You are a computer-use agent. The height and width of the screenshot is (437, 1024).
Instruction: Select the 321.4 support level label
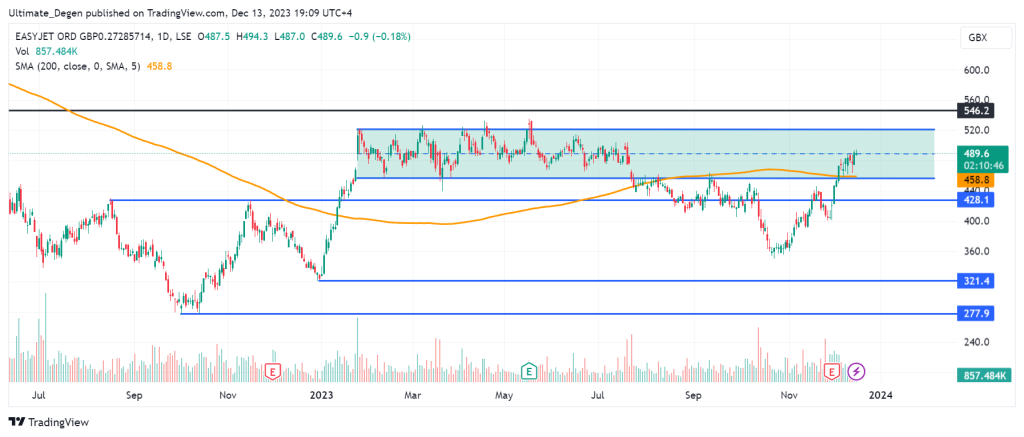pyautogui.click(x=974, y=280)
